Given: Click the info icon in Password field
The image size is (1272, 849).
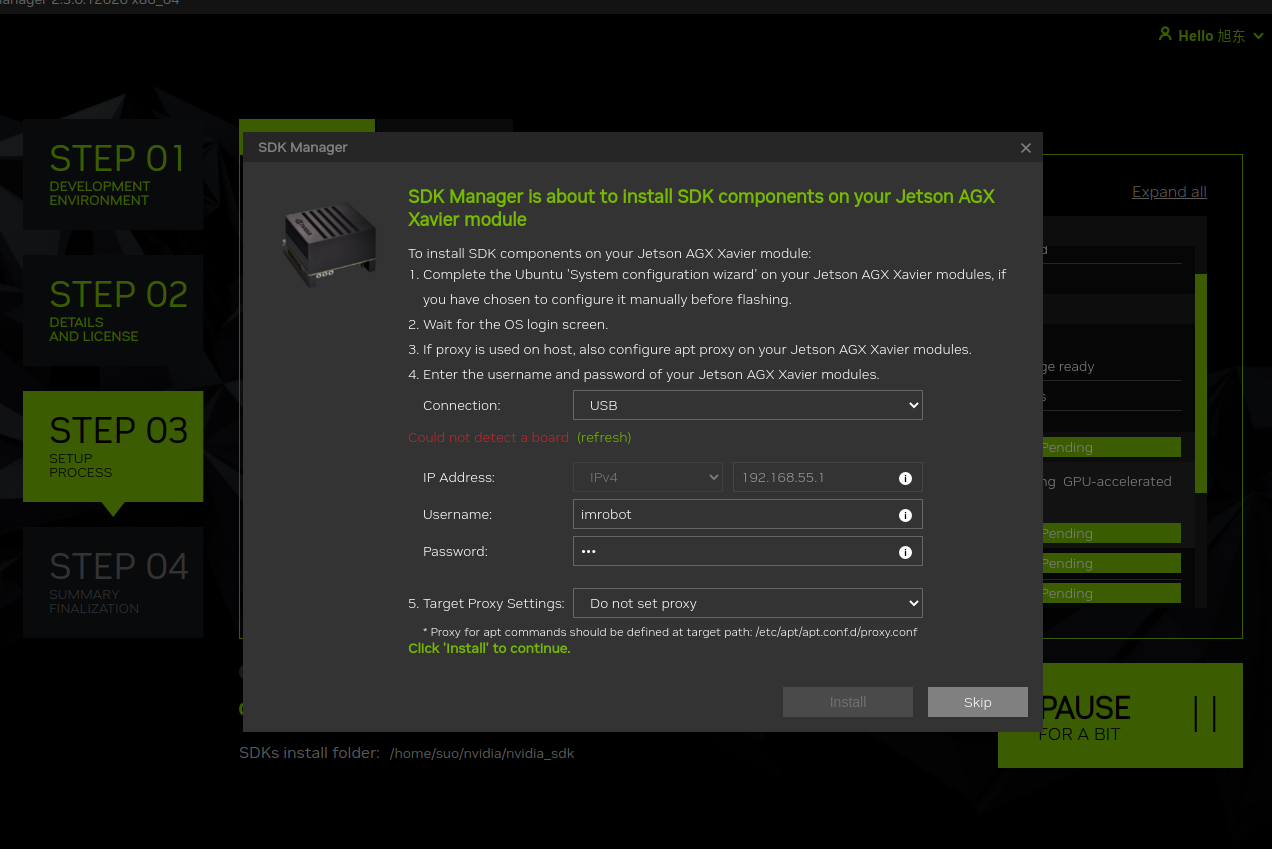Looking at the screenshot, I should (905, 552).
